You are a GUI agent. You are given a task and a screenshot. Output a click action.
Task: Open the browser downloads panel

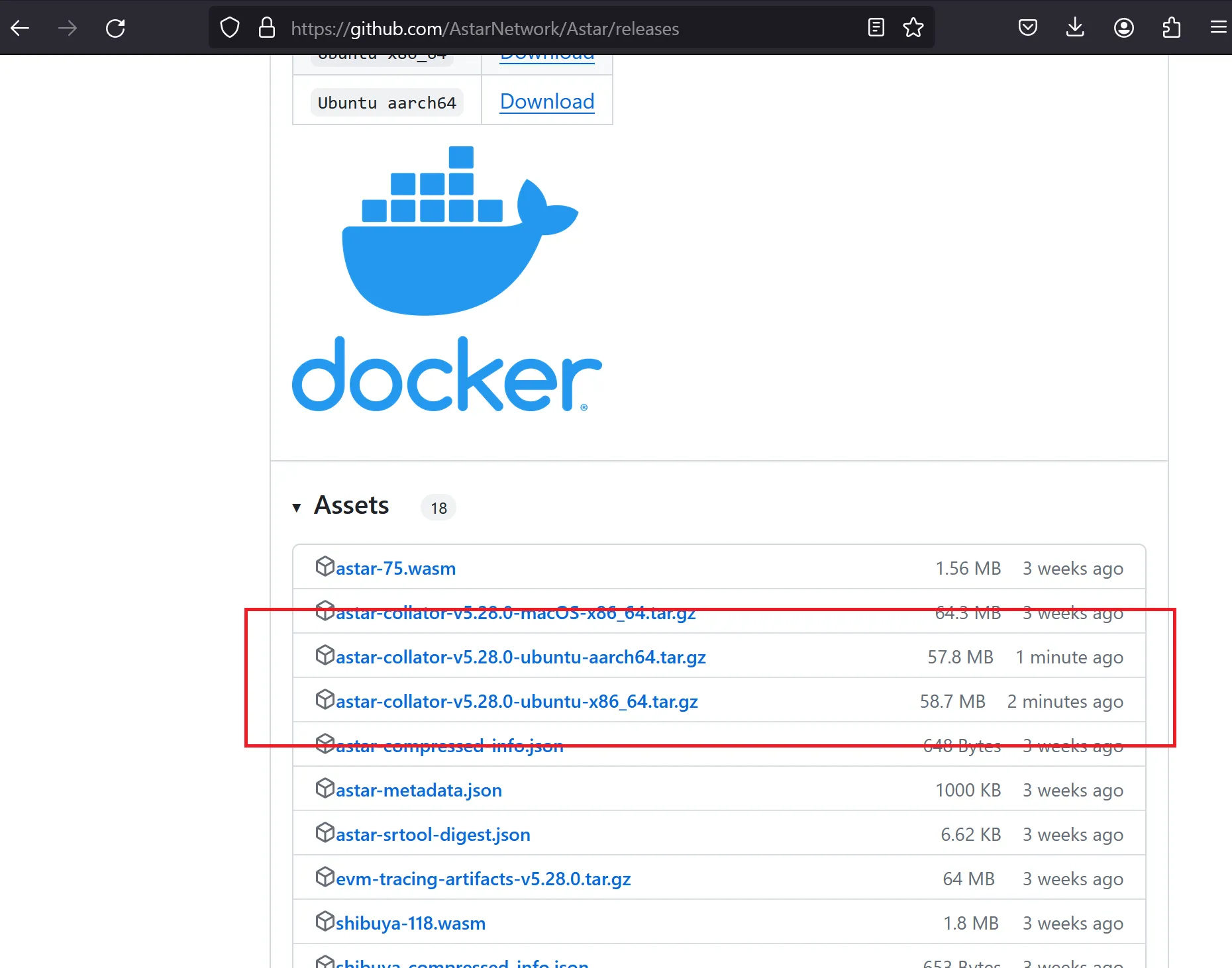pos(1075,28)
